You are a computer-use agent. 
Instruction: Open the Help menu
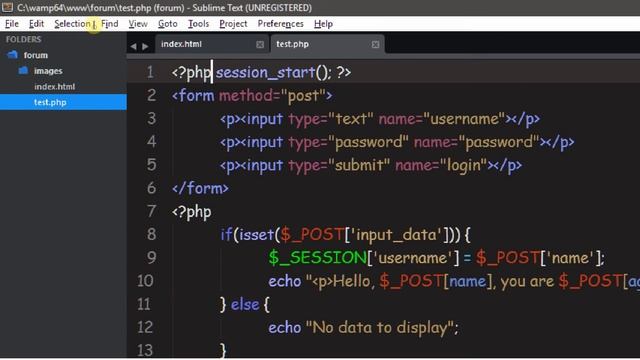pyautogui.click(x=323, y=24)
